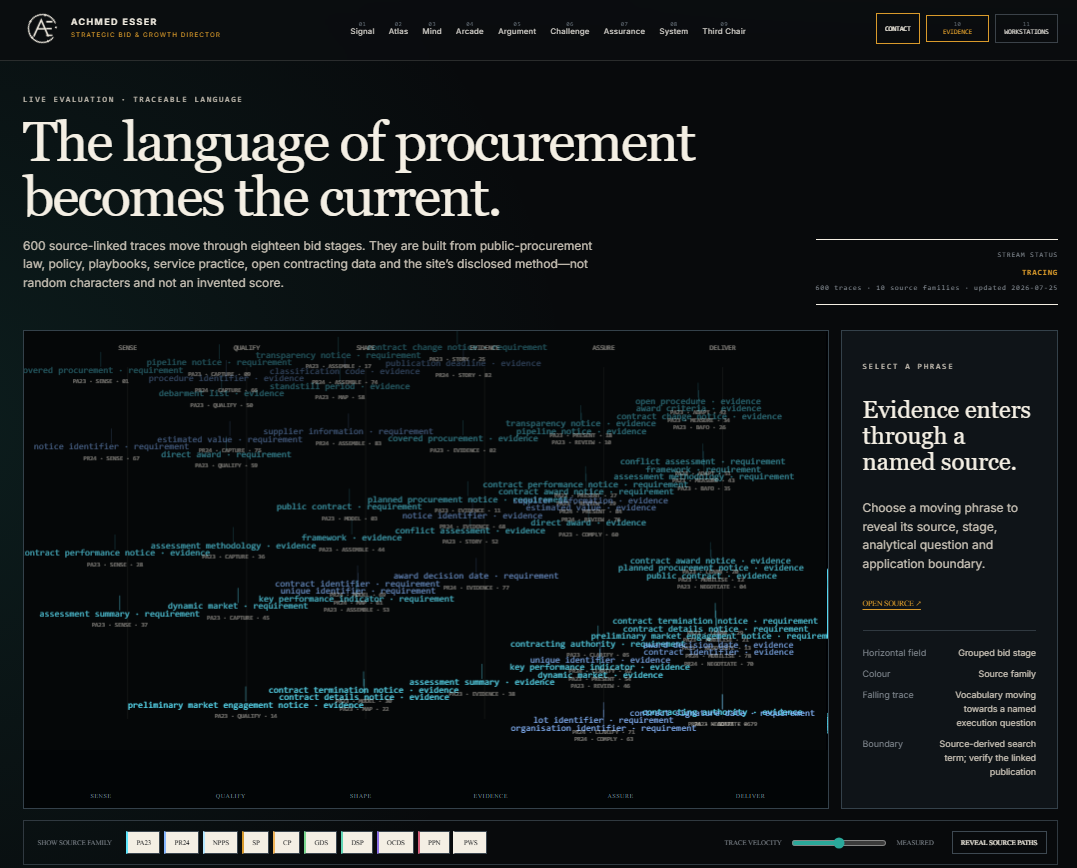Toggle the PR24 source family filter
This screenshot has height=868, width=1077.
click(181, 843)
